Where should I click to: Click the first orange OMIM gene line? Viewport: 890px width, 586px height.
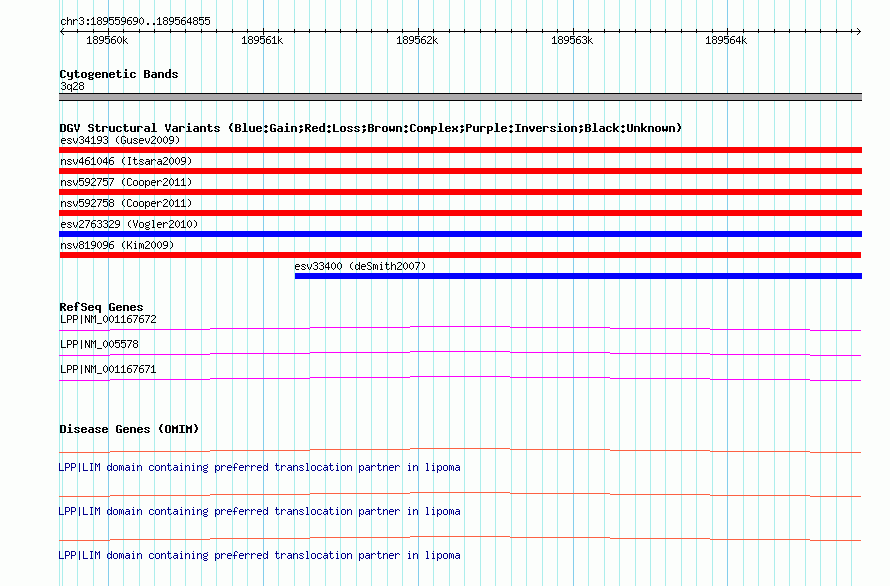460,451
